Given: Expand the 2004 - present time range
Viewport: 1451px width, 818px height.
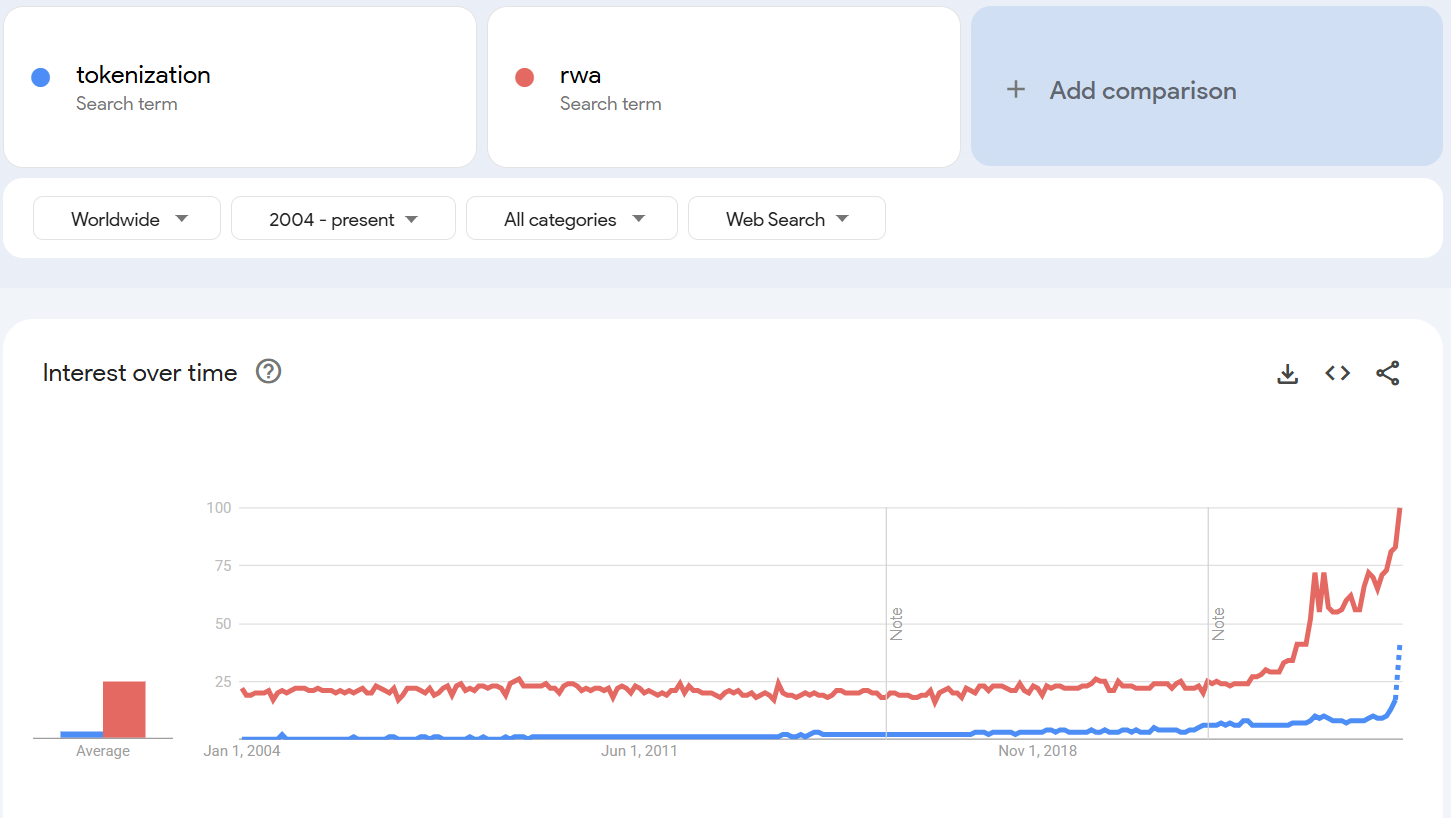Looking at the screenshot, I should click(343, 219).
